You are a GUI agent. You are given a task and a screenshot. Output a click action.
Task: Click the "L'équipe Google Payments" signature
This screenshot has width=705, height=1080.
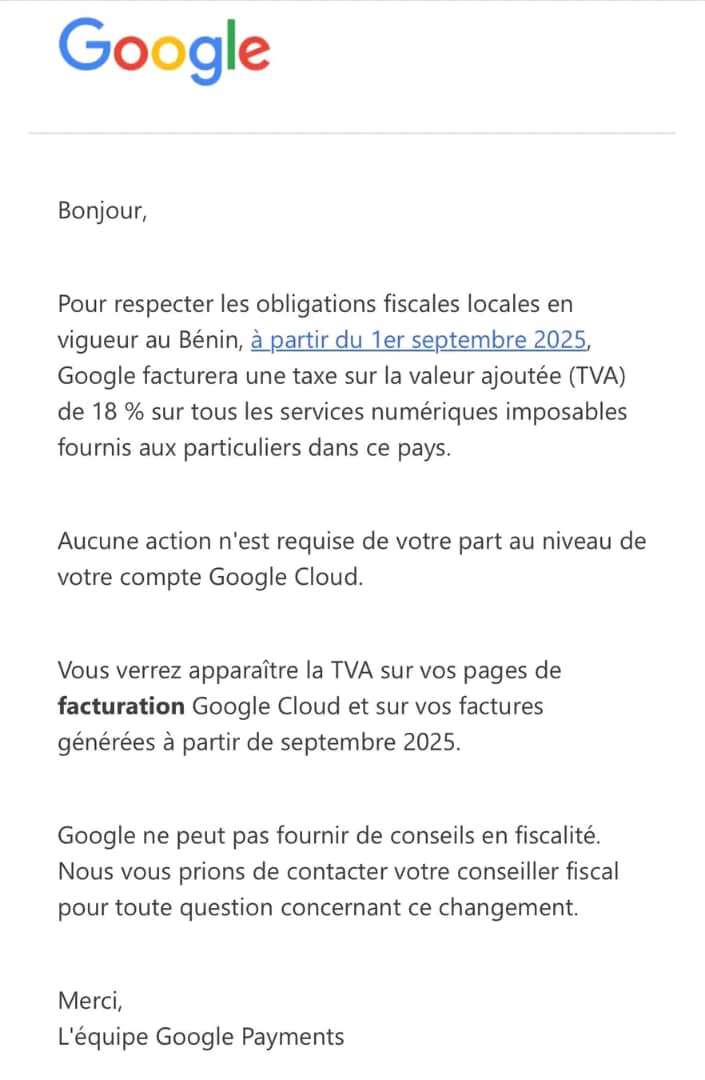(x=201, y=1037)
